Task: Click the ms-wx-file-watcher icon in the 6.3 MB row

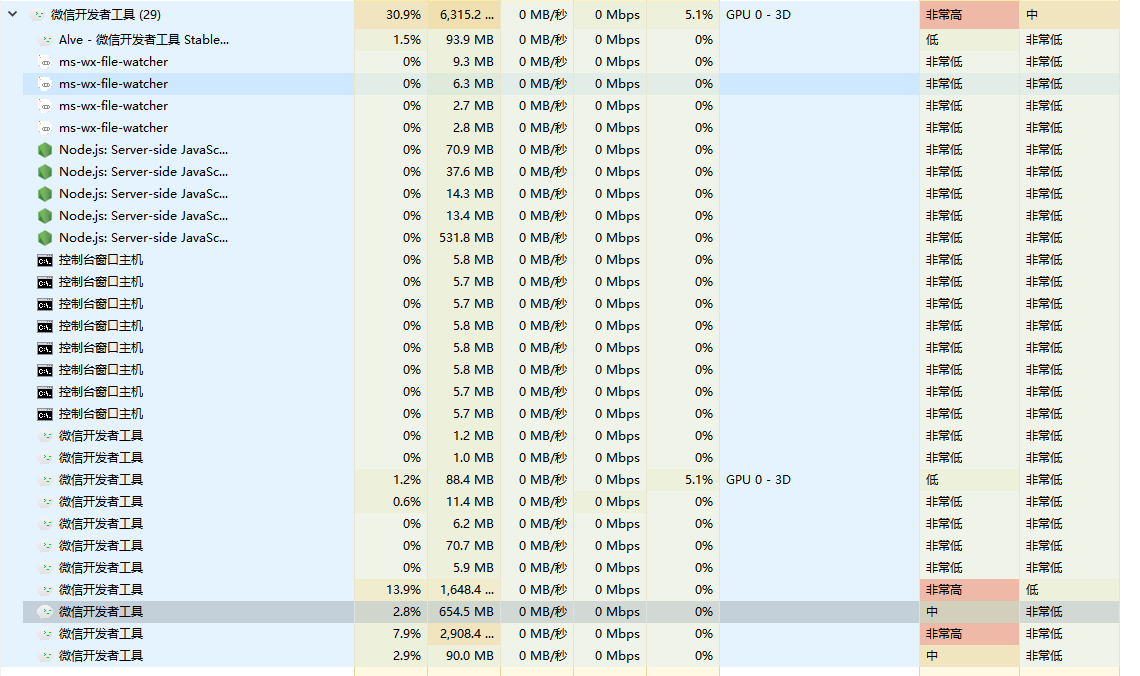Action: coord(45,84)
